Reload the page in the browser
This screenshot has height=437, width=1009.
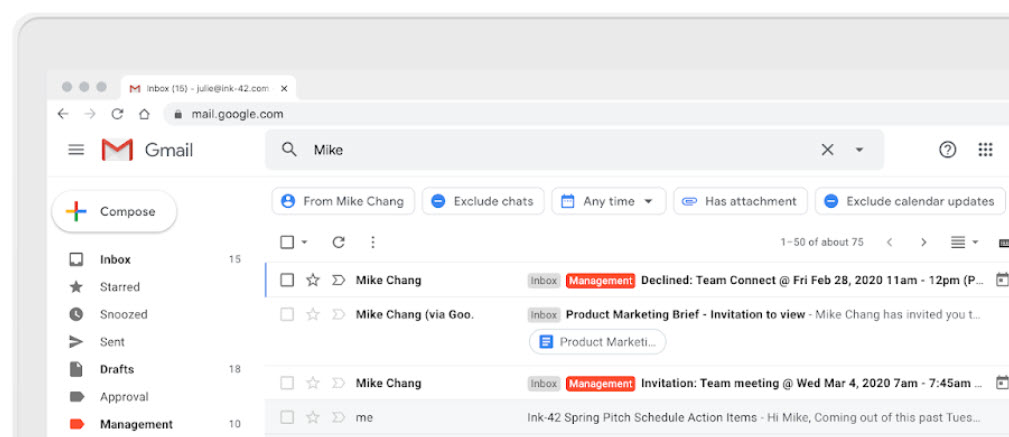(117, 114)
